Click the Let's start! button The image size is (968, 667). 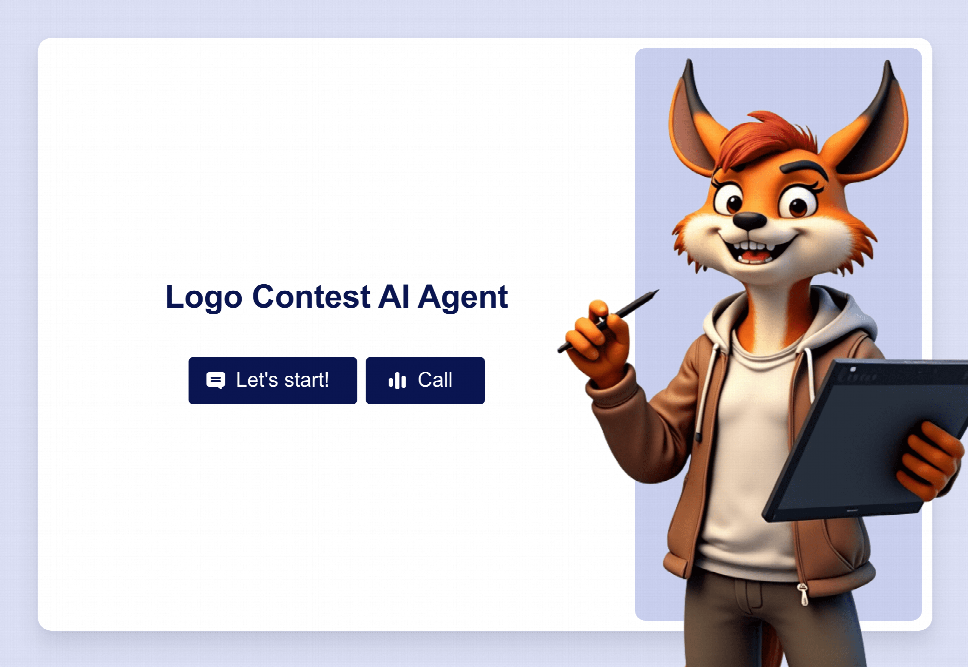[272, 380]
